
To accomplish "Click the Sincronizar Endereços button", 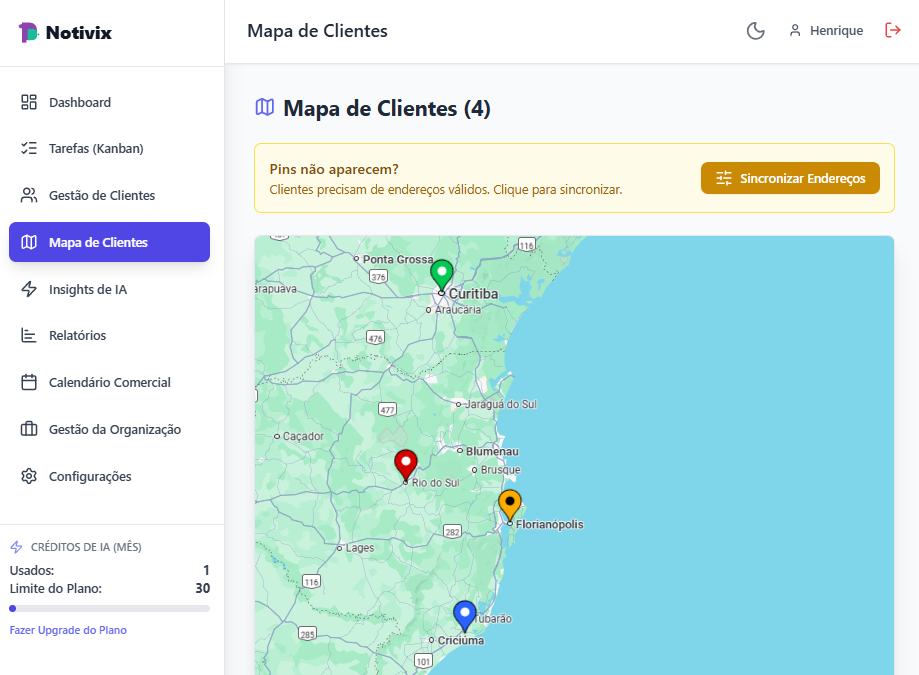I will tap(790, 177).
